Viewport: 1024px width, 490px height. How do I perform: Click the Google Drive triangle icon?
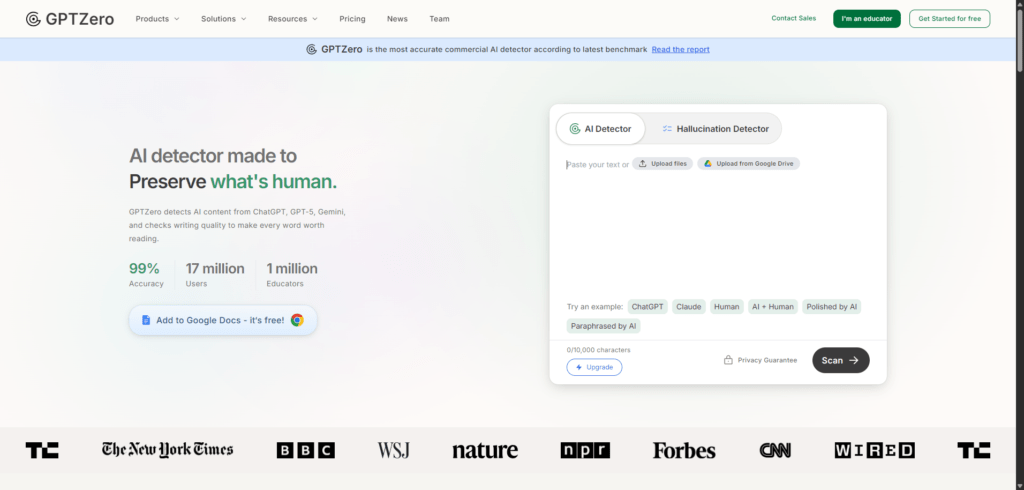coord(708,164)
